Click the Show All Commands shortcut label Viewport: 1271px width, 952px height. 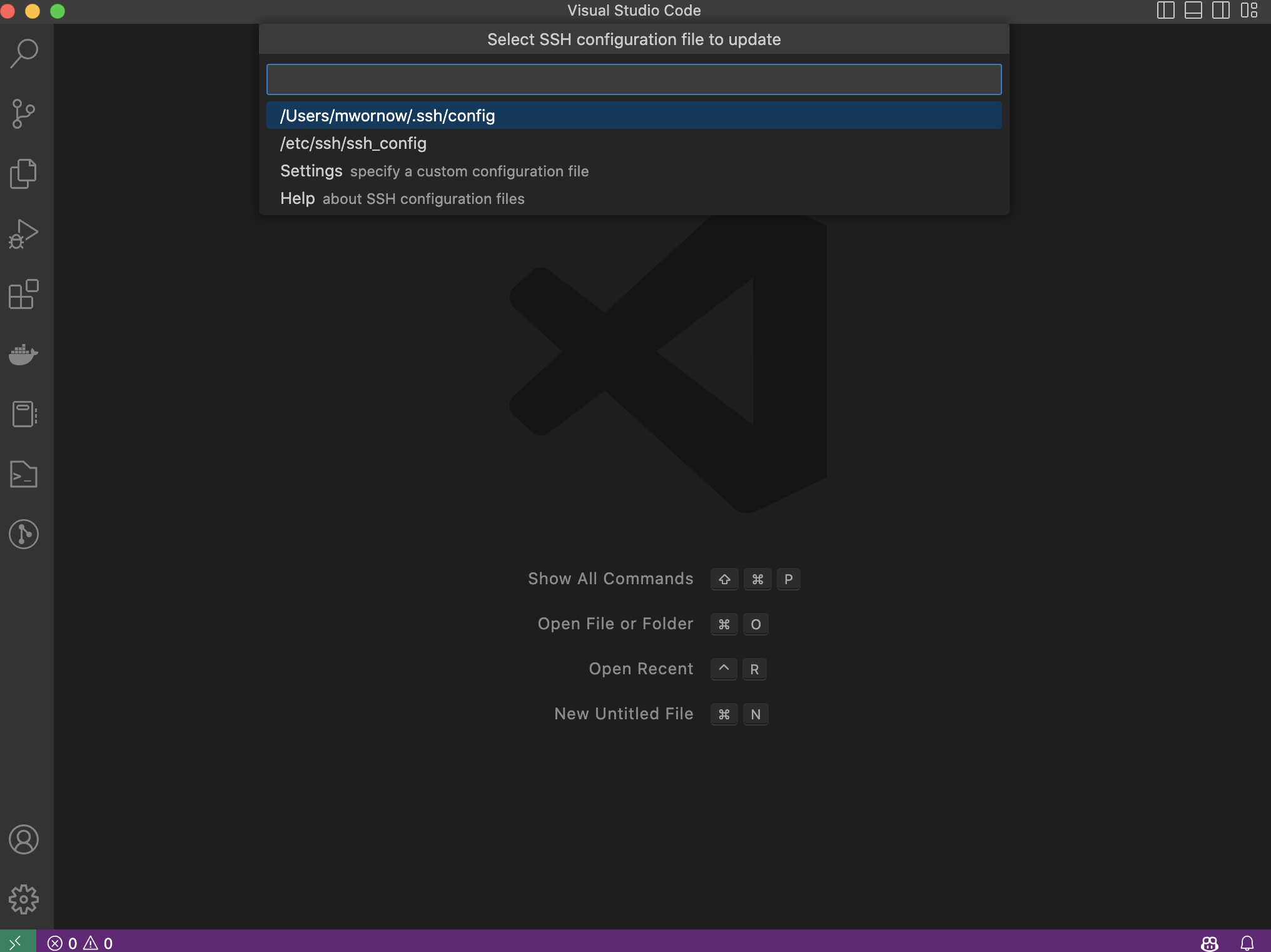pyautogui.click(x=610, y=579)
